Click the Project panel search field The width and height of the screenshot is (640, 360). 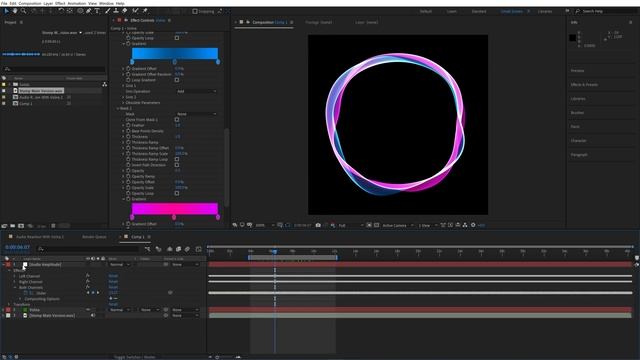tap(54, 69)
